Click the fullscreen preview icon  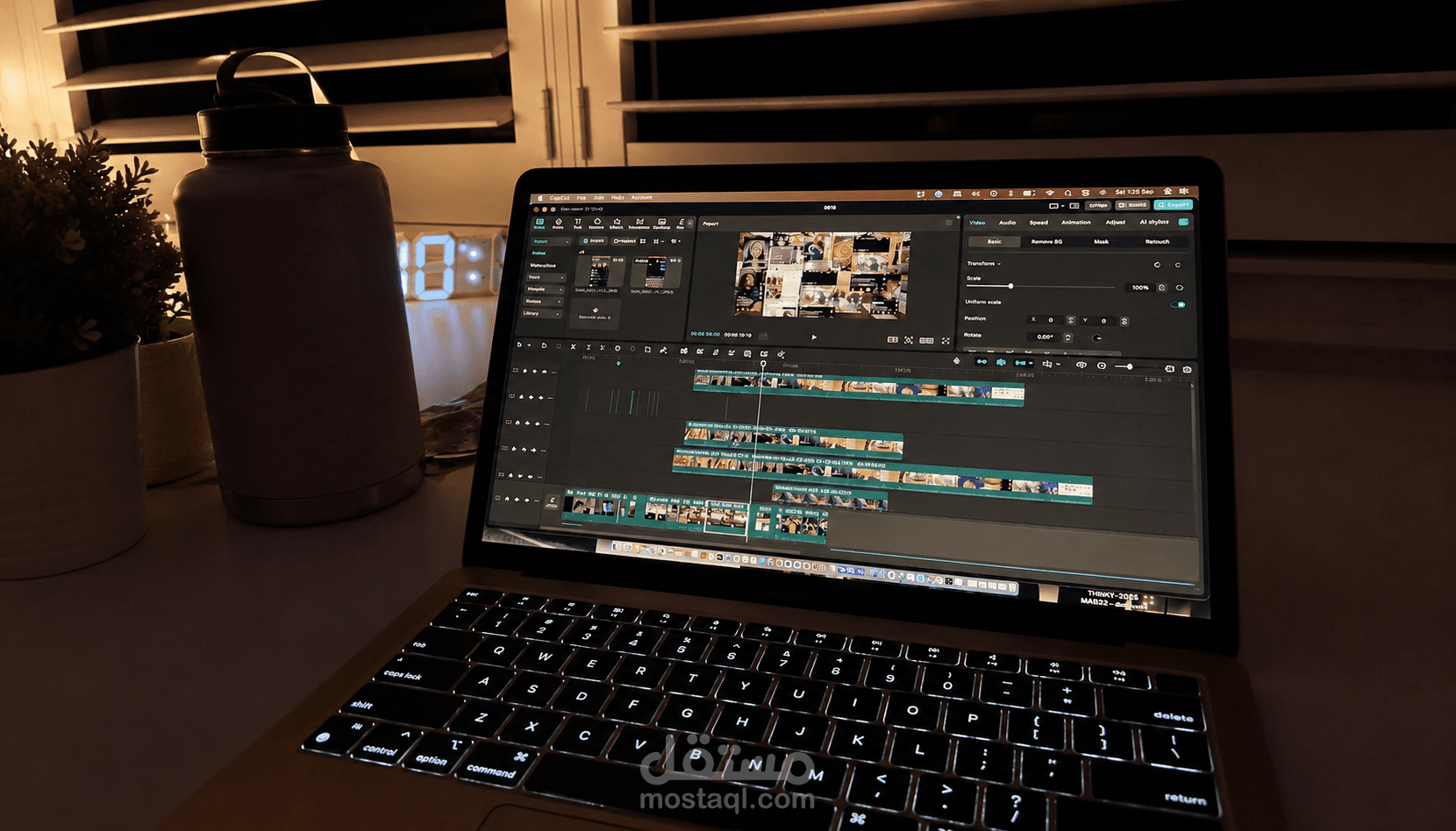[x=946, y=341]
